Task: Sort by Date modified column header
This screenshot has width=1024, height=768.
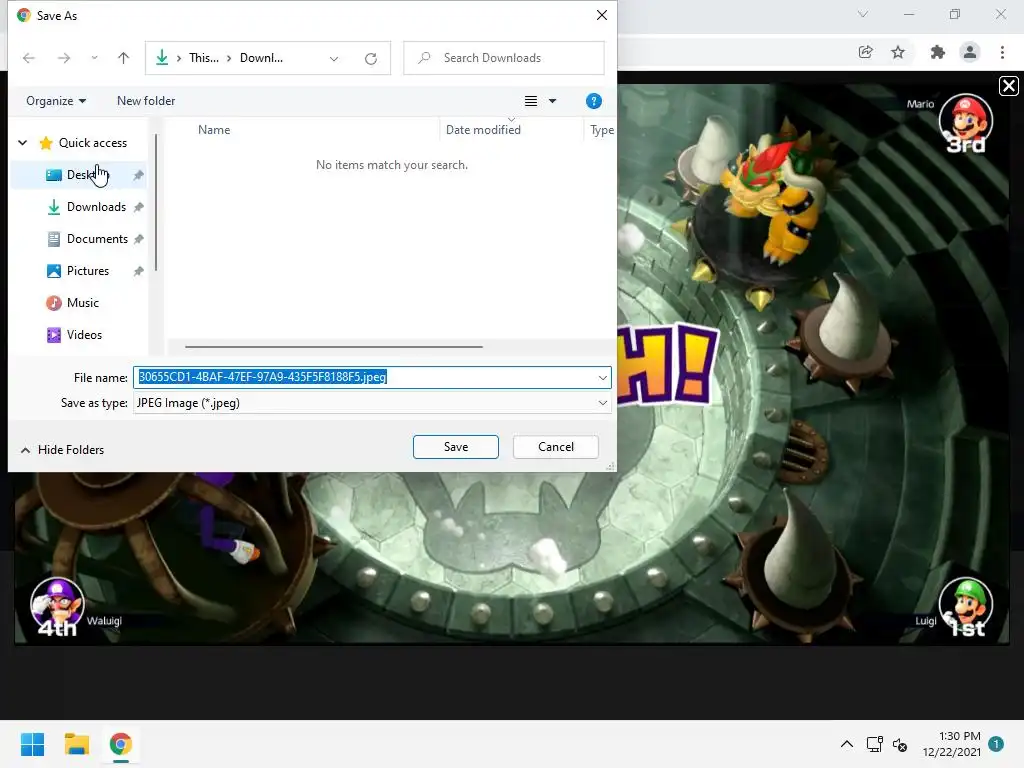Action: 483,130
